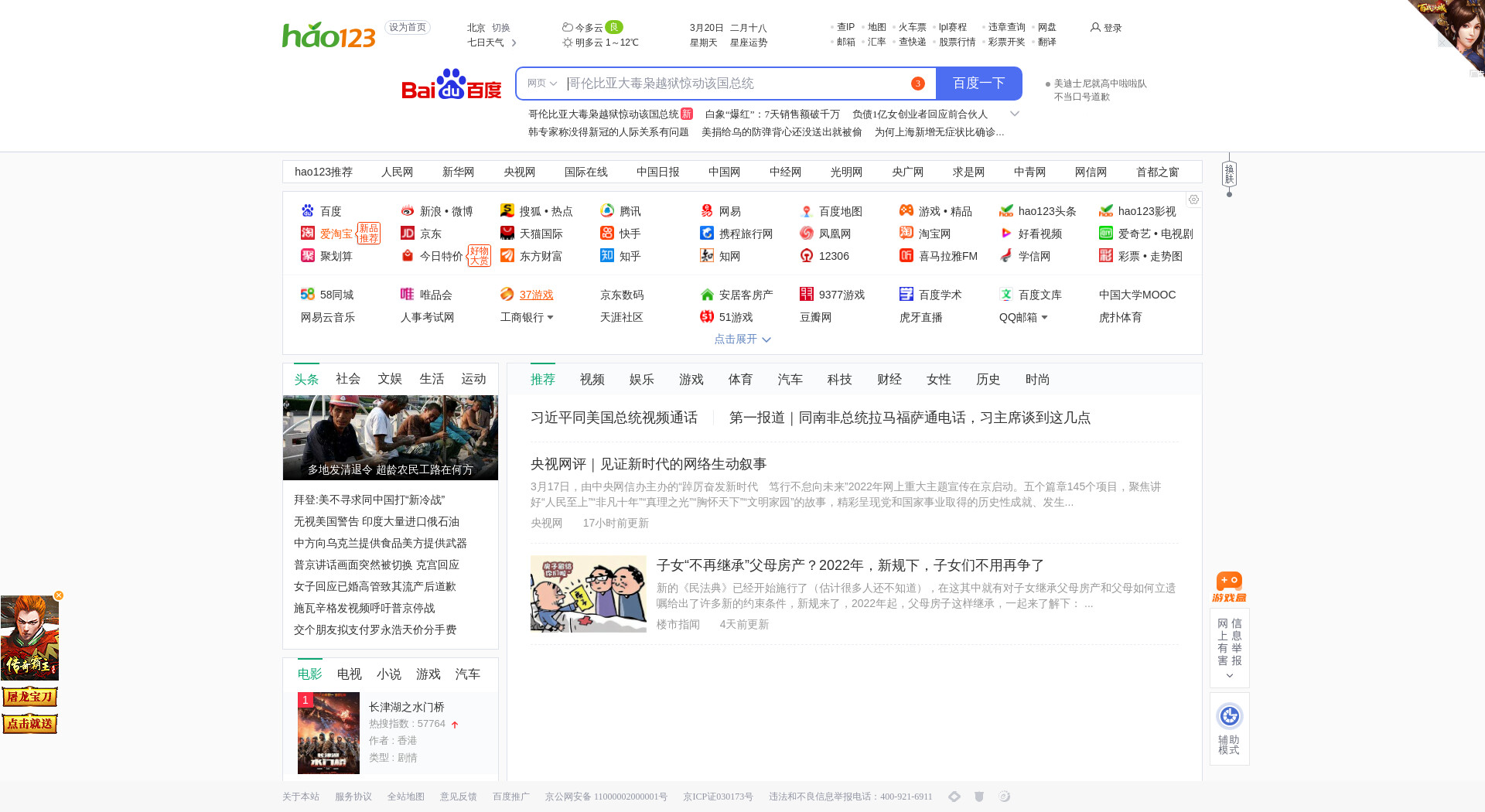
Task: Open the 百度学术 icon link
Action: point(906,294)
